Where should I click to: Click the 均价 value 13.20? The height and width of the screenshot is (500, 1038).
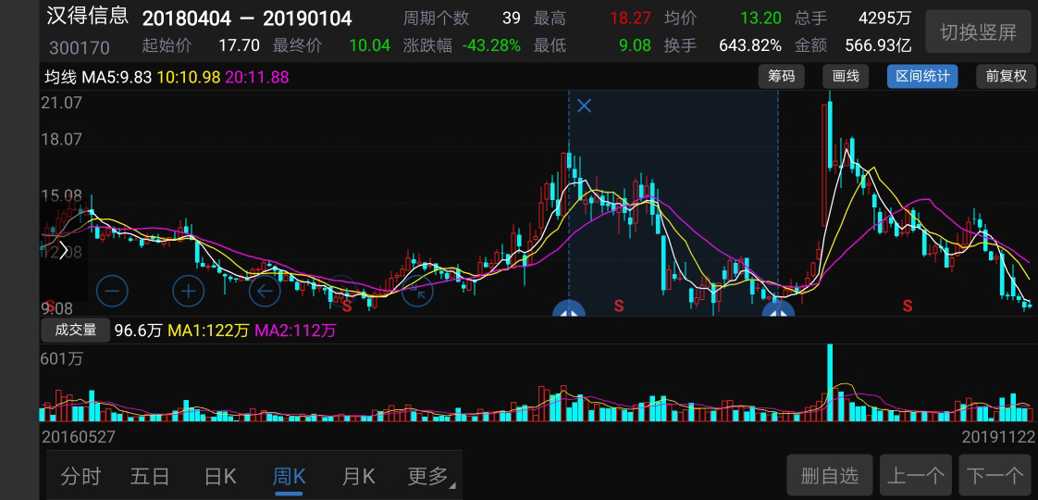click(760, 18)
